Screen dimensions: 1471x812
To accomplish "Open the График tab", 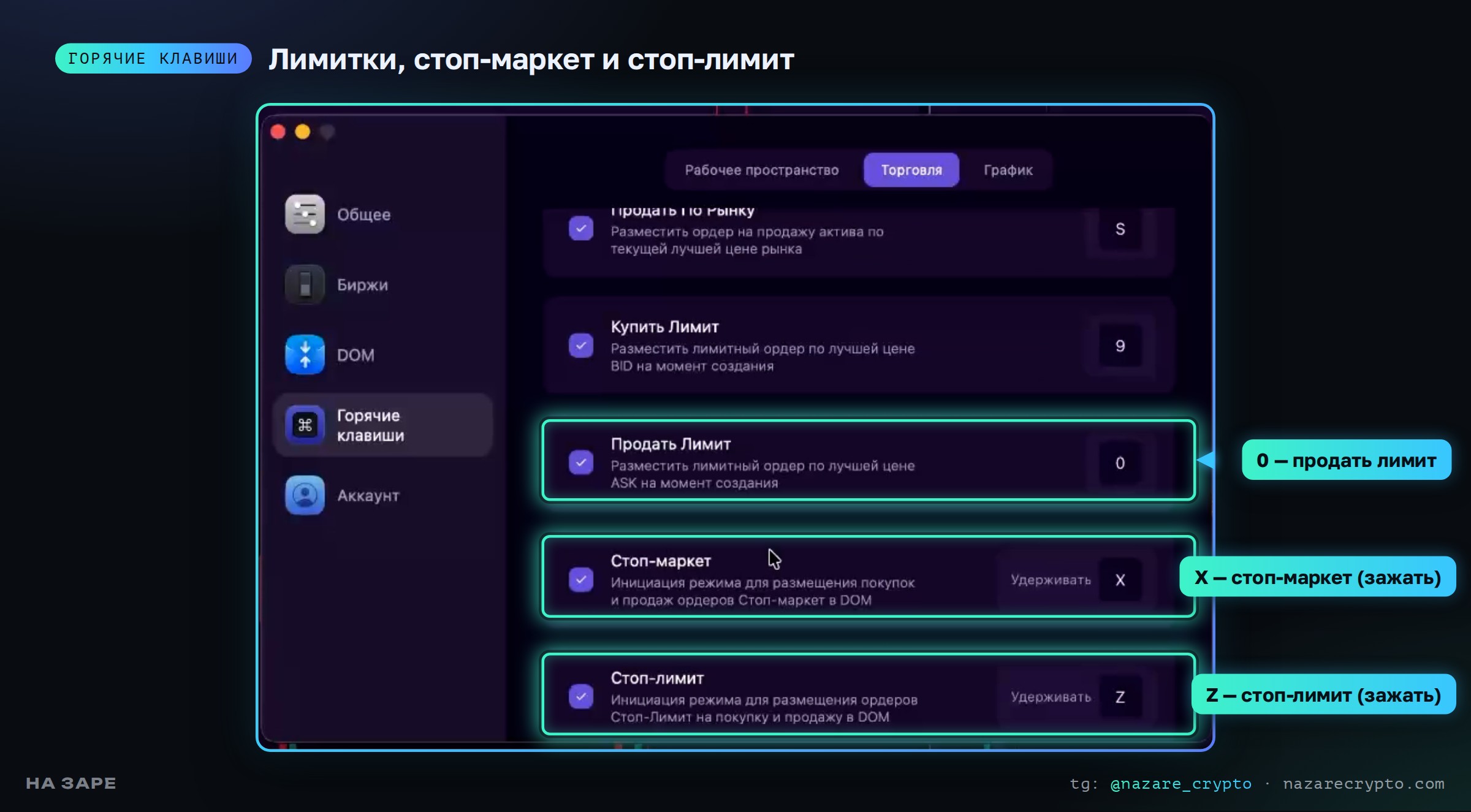I will click(x=1008, y=170).
